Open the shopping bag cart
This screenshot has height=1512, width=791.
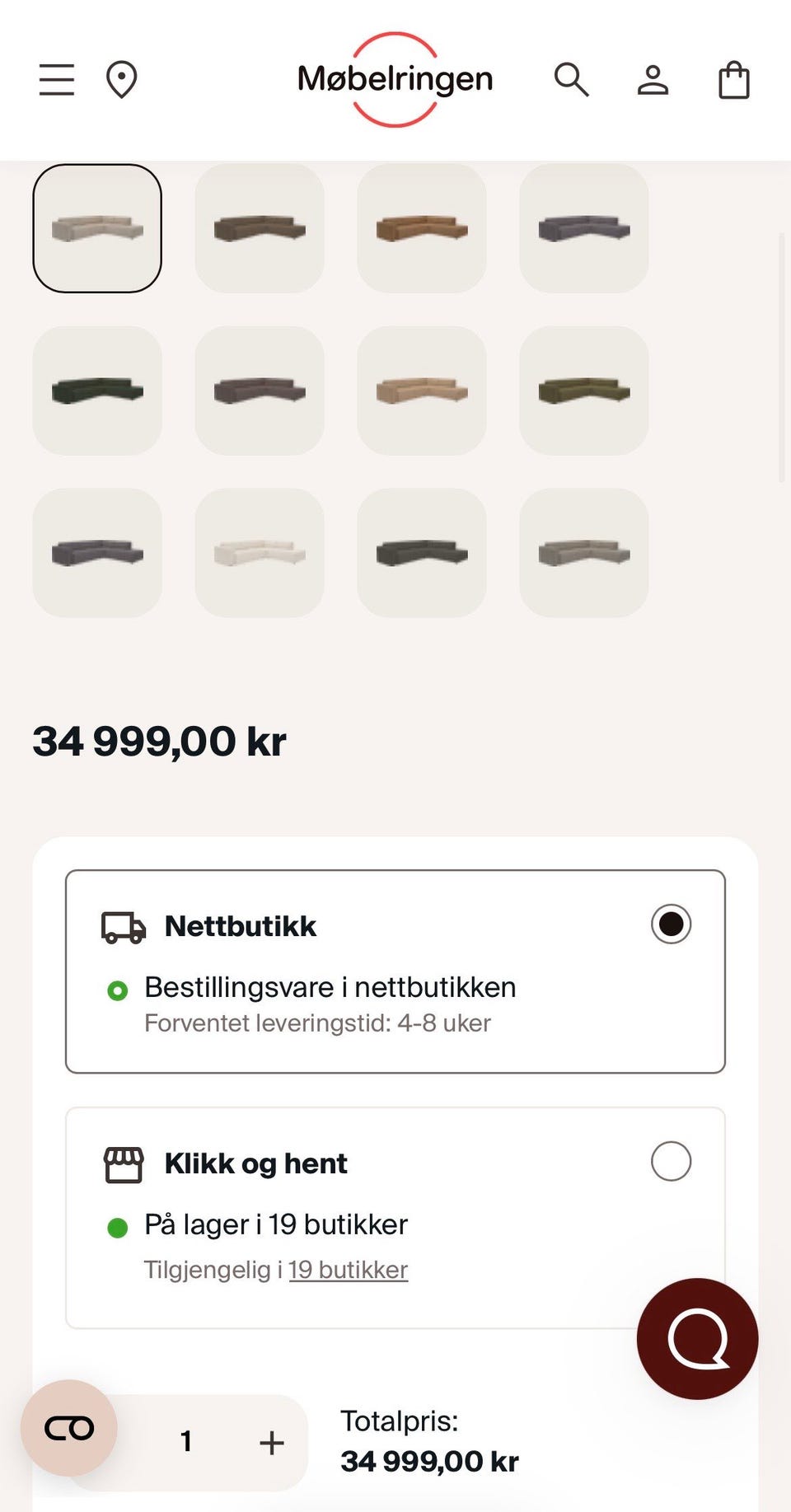[733, 80]
